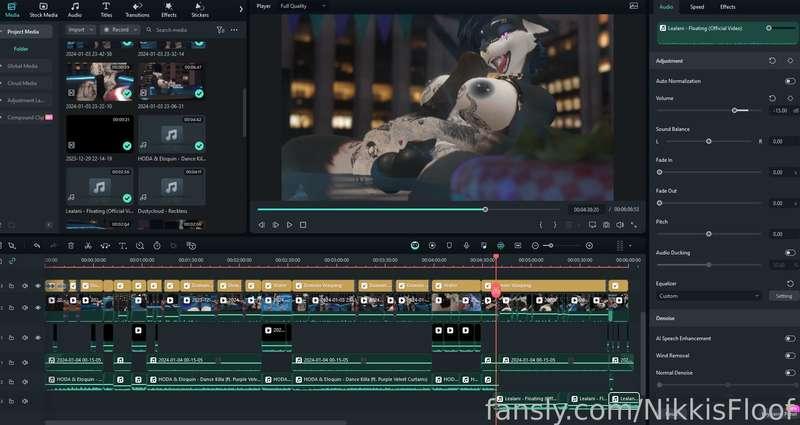Enable Wind Removal
This screenshot has width=800, height=425.
pyautogui.click(x=790, y=356)
